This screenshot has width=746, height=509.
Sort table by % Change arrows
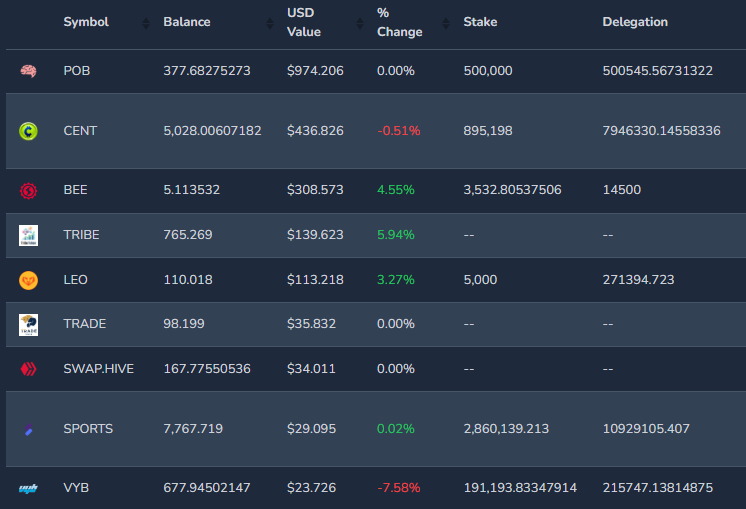(x=446, y=23)
